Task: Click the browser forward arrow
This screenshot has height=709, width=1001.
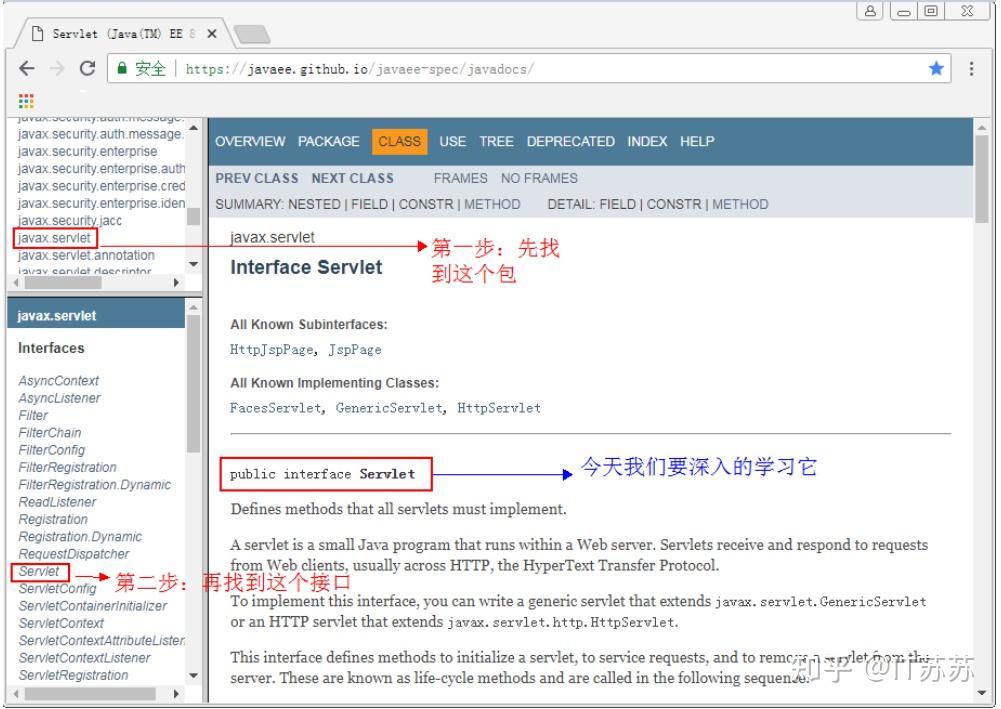Action: 57,68
